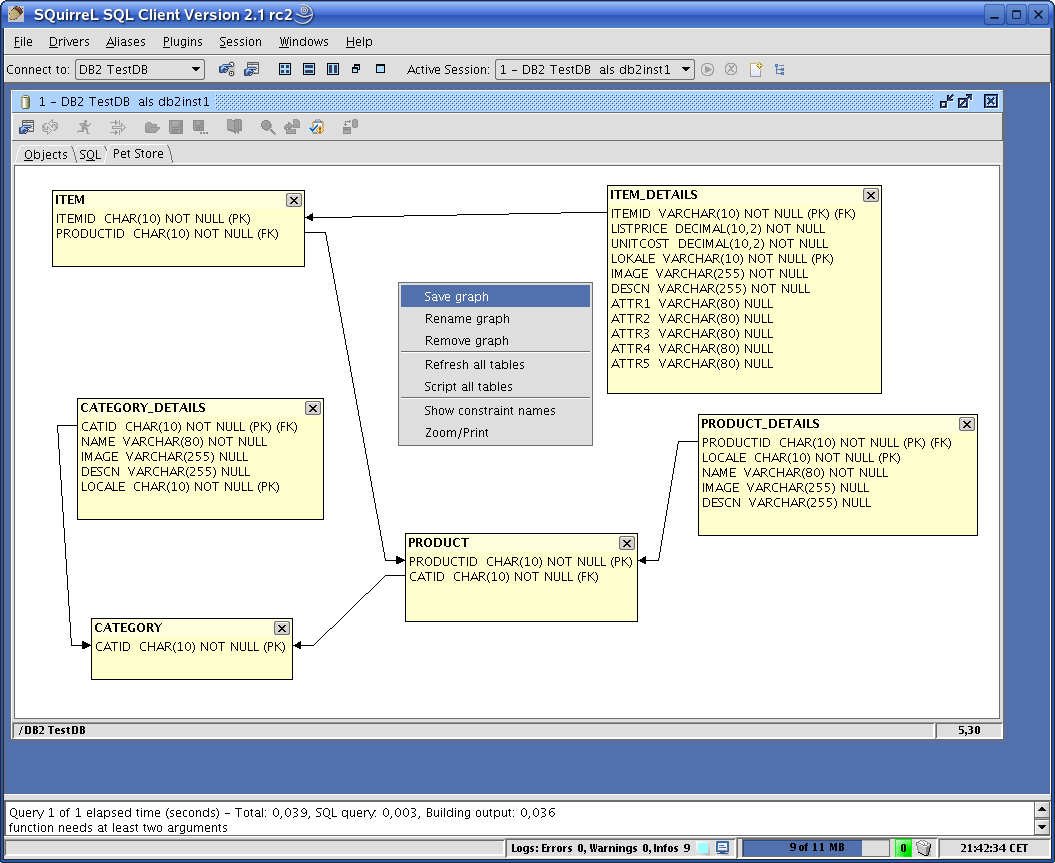
Task: Switch to the SQL tab
Action: 90,154
